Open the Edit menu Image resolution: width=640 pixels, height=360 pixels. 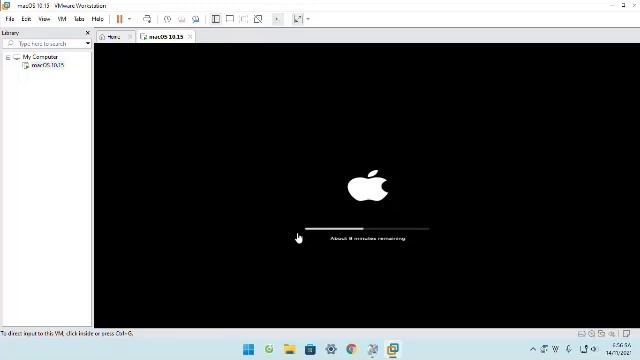pyautogui.click(x=26, y=19)
